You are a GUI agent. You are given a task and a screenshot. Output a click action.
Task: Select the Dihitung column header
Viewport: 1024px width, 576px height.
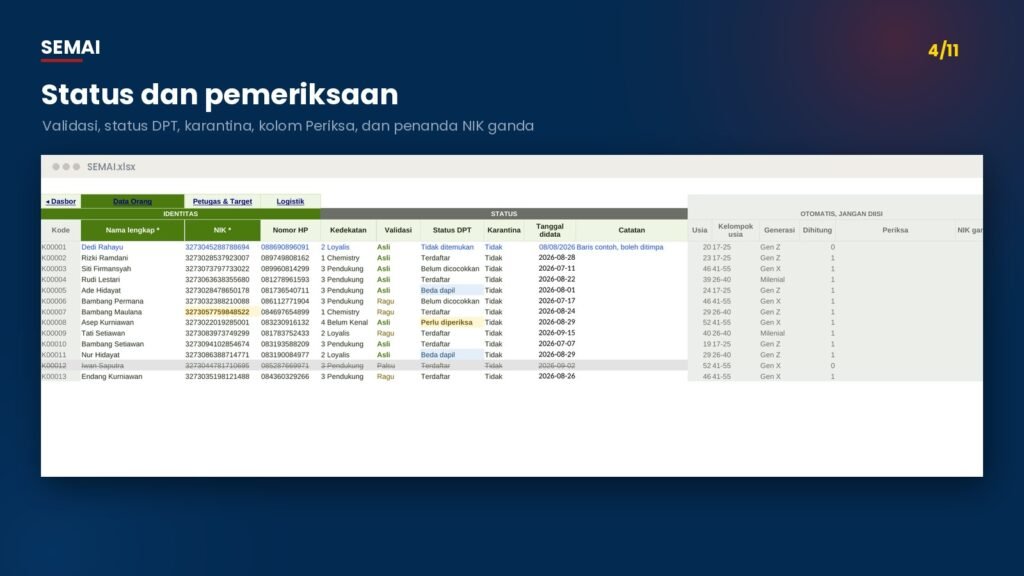(817, 230)
